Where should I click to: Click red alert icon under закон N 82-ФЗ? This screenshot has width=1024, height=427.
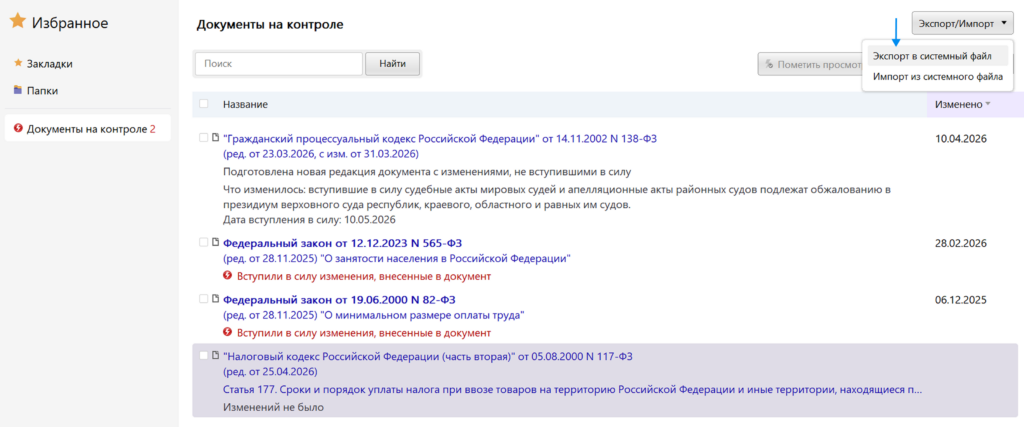click(x=228, y=332)
